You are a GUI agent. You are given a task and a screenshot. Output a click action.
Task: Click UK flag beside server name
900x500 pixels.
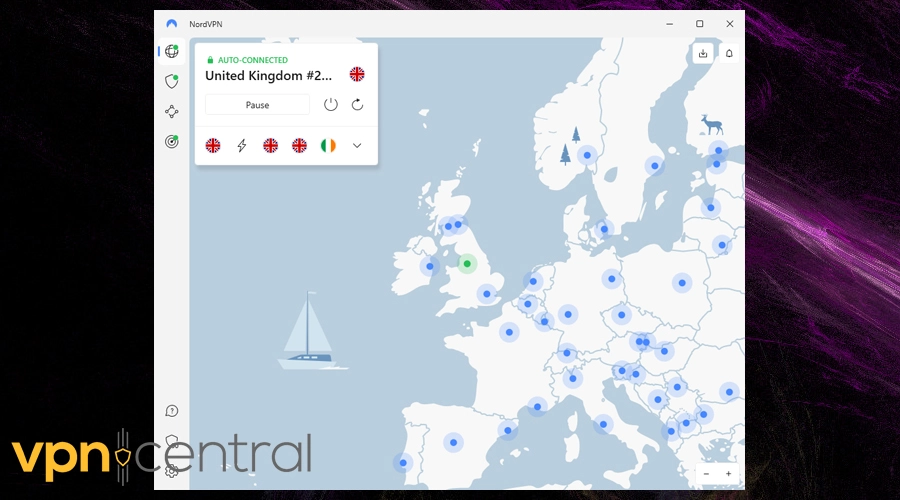click(357, 74)
